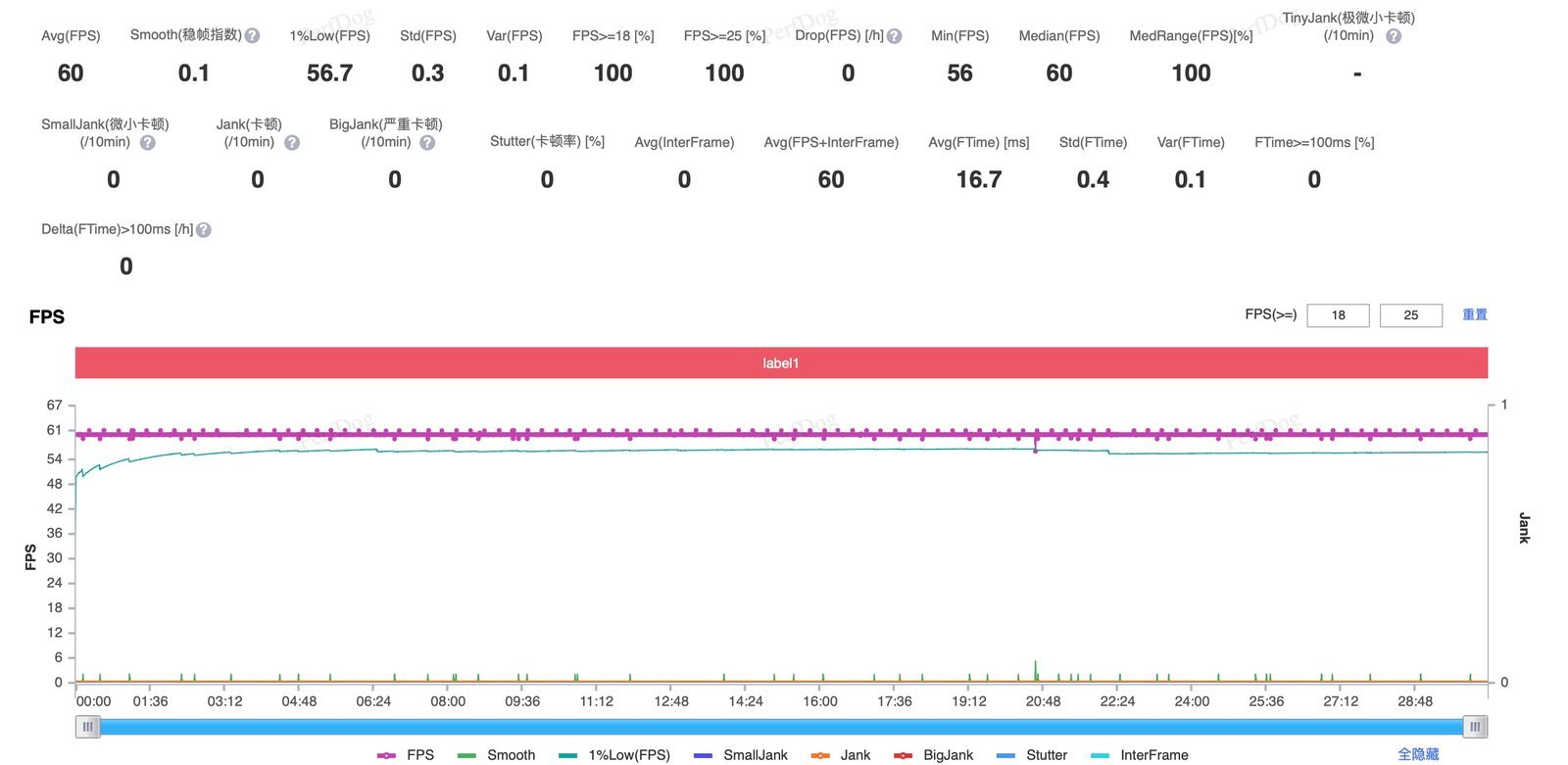Toggle Jank series in chart legend
Image resolution: width=1568 pixels, height=765 pixels.
point(841,755)
